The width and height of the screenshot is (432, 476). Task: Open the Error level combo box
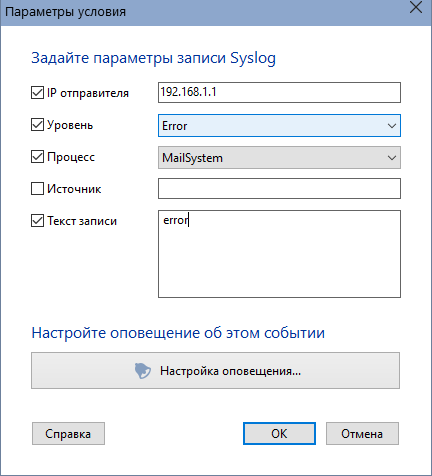[x=279, y=126]
